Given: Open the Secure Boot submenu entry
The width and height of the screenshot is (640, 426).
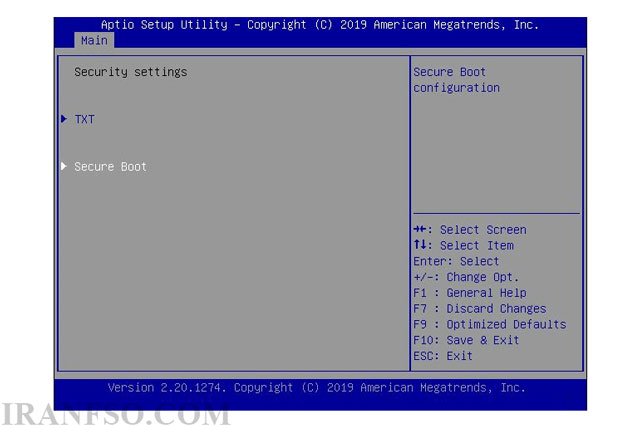Looking at the screenshot, I should click(110, 167).
